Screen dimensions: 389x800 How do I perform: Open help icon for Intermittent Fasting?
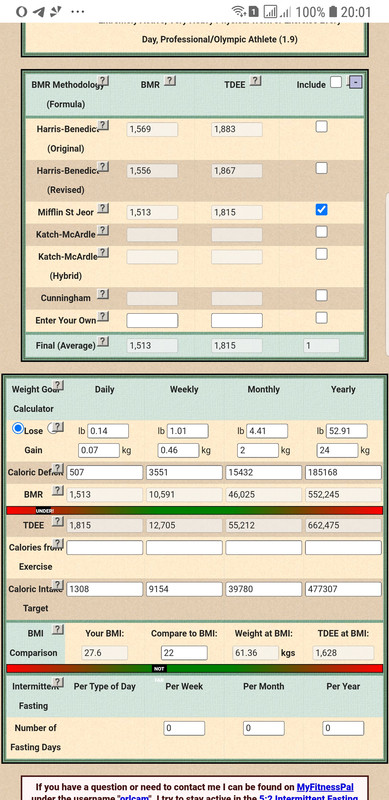click(x=58, y=683)
